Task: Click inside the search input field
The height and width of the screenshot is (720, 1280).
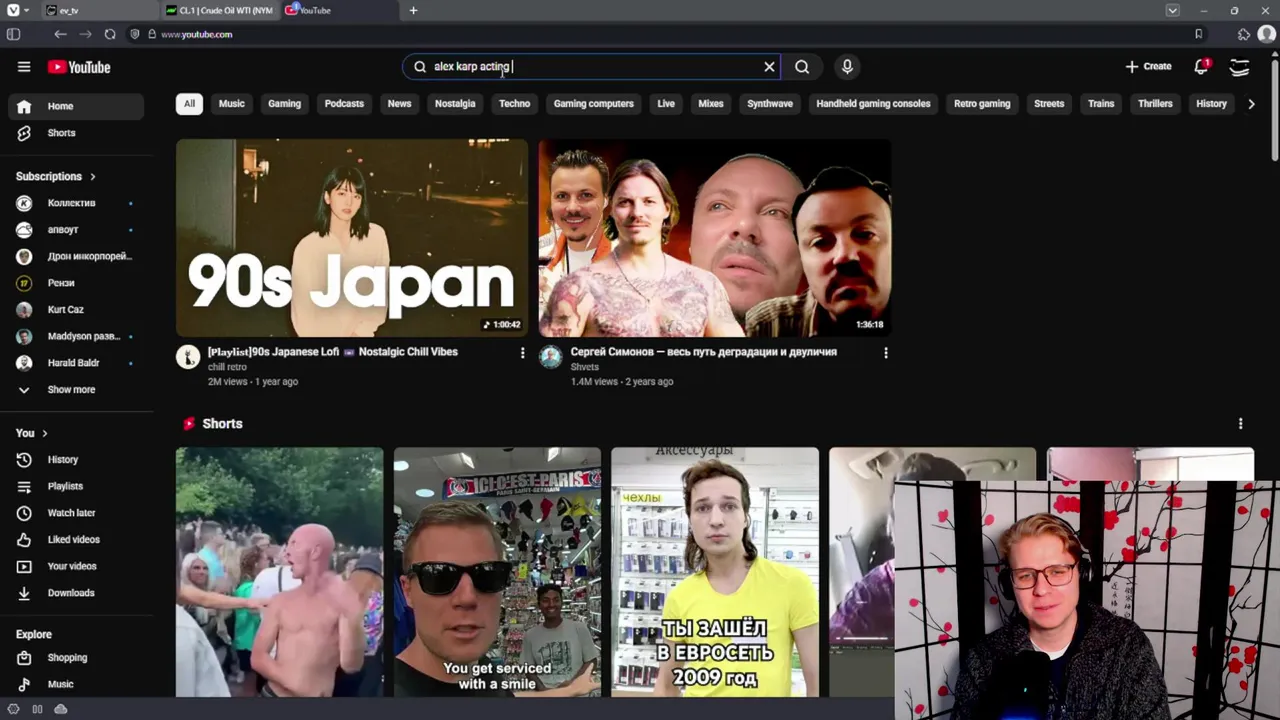Action: pos(590,67)
